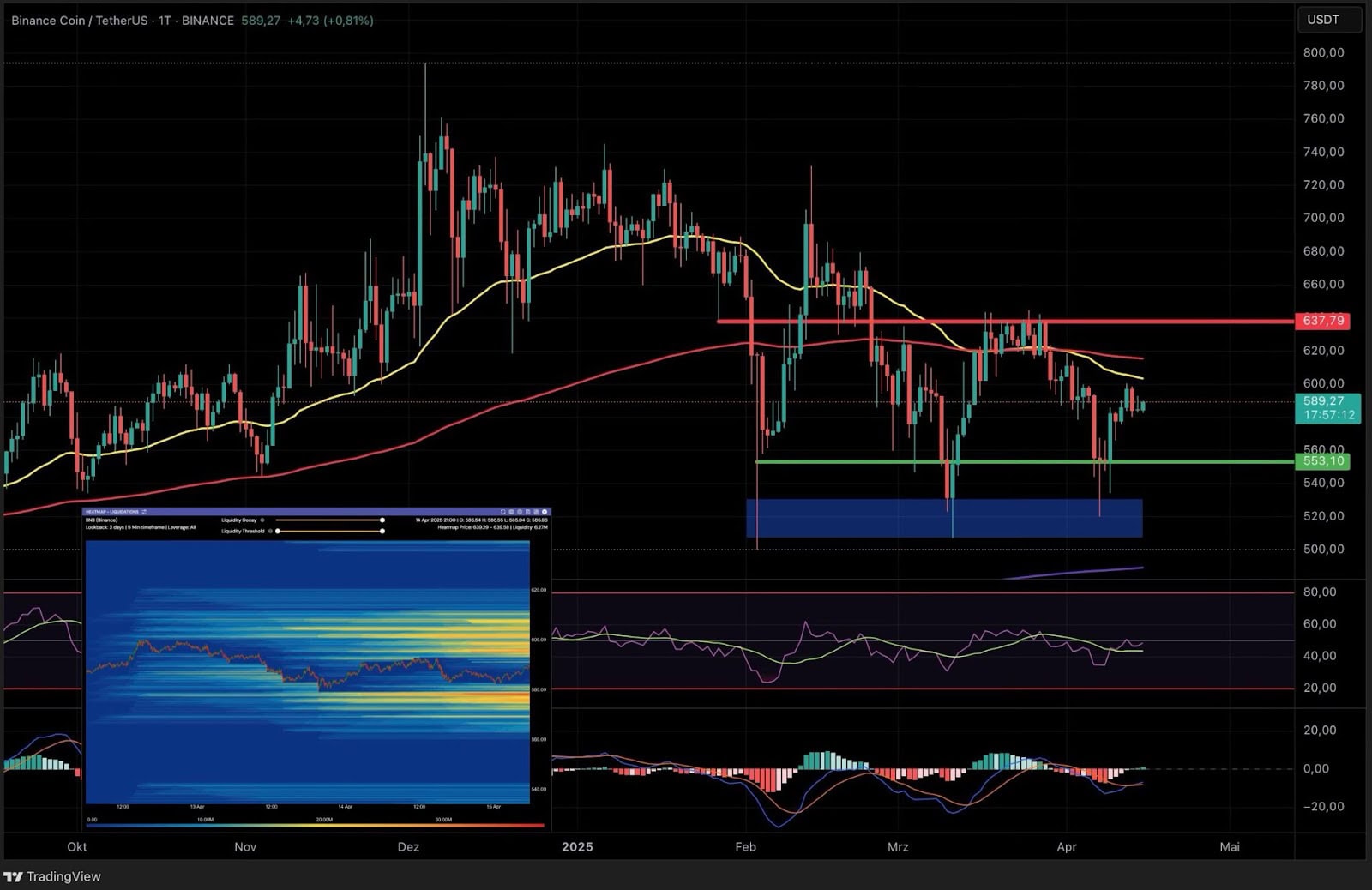
Task: Click the 14 Apr 2025 21:00 OHLC readout
Action: click(x=481, y=520)
